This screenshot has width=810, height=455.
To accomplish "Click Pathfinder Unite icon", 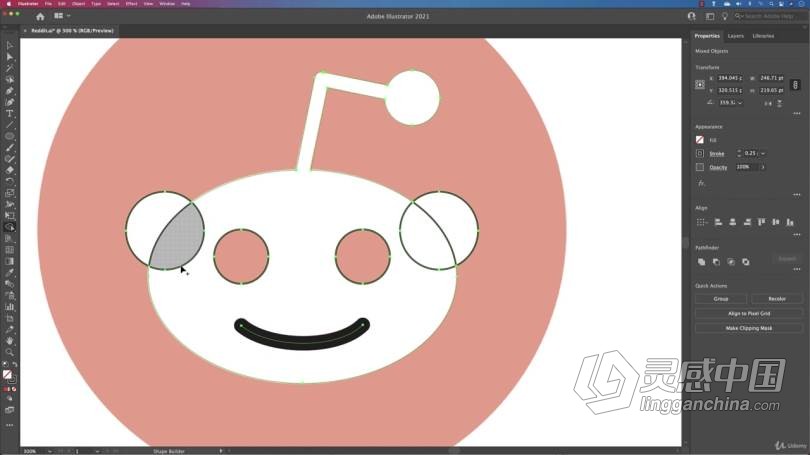I will pos(702,262).
